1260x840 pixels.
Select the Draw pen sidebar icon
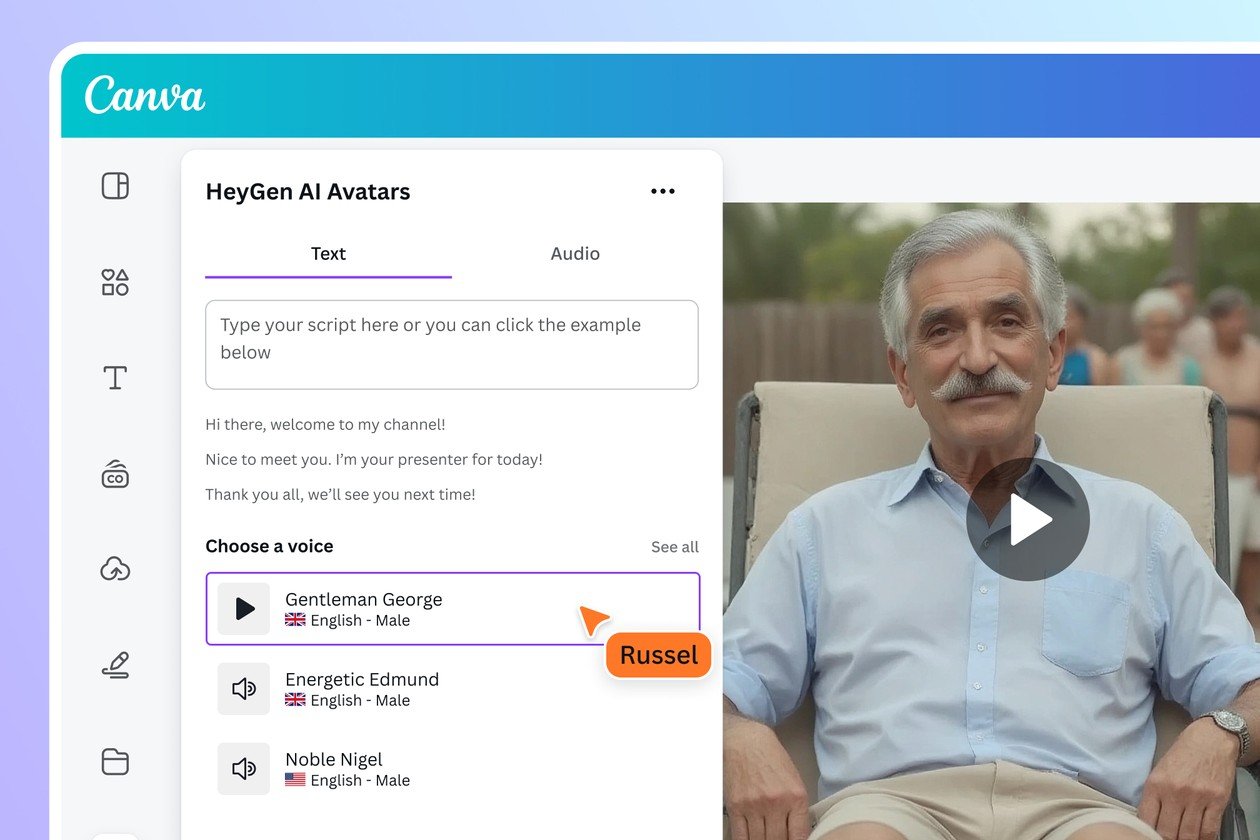pyautogui.click(x=115, y=665)
